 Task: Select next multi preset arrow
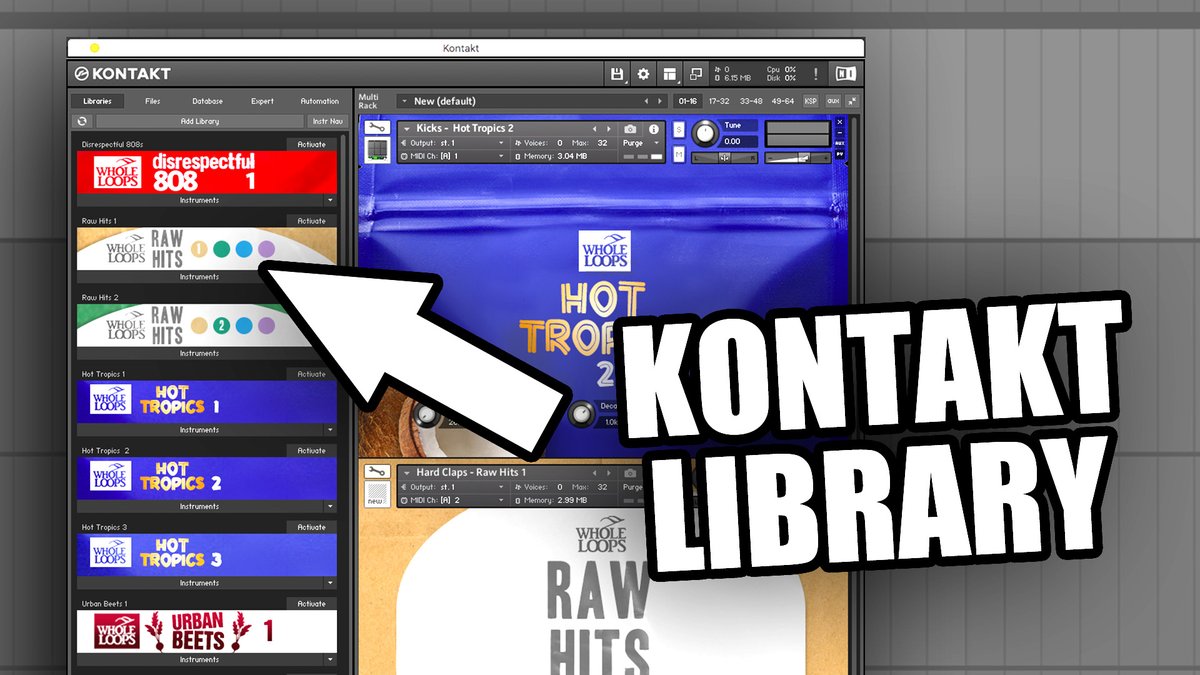click(x=659, y=101)
